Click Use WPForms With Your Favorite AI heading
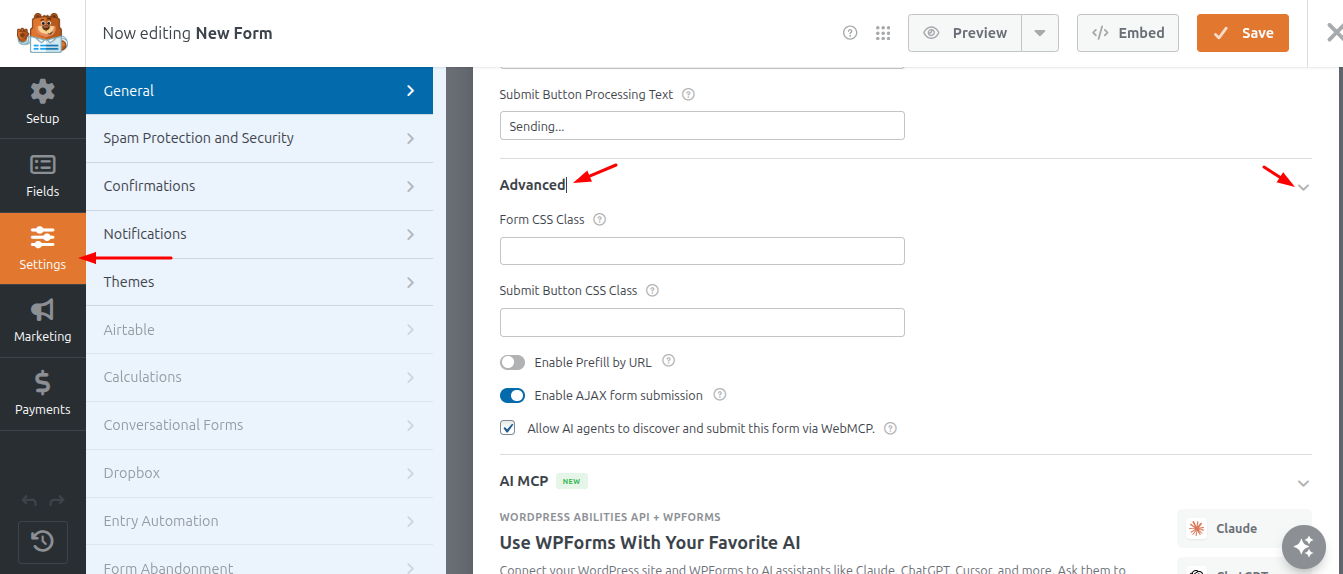This screenshot has width=1343, height=574. point(650,543)
